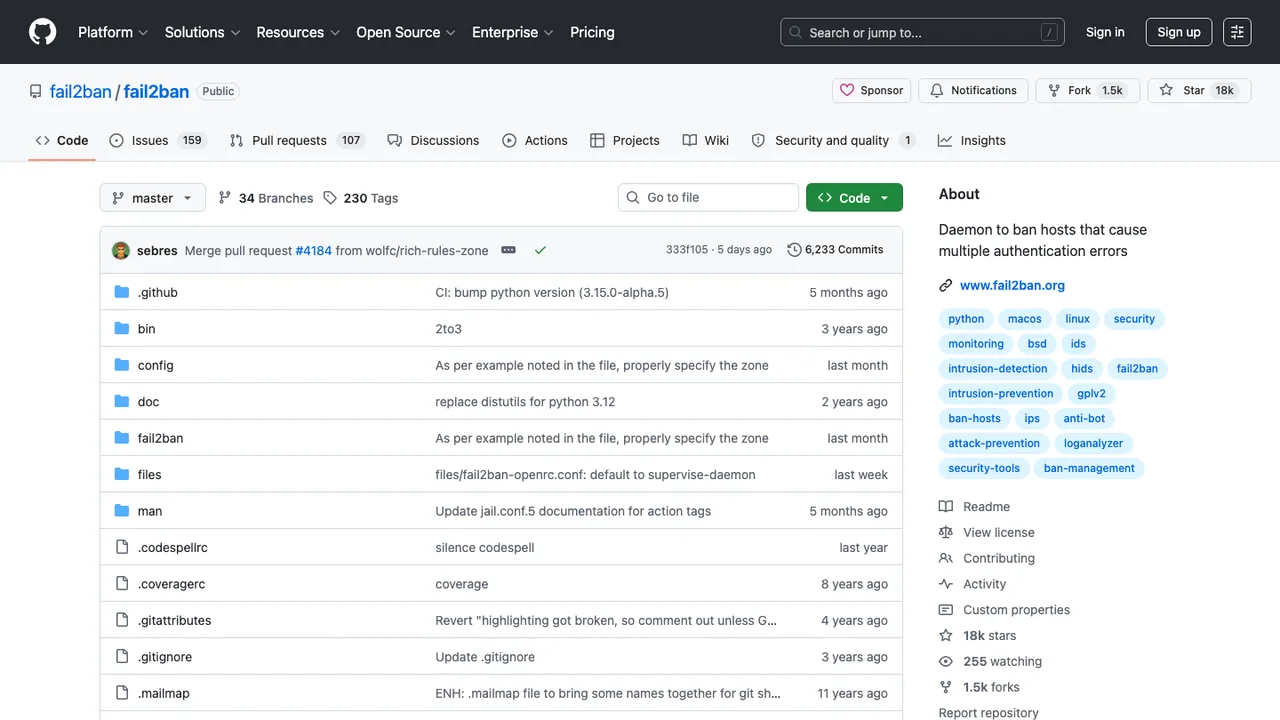Click the fail2ban owner link

pos(81,91)
